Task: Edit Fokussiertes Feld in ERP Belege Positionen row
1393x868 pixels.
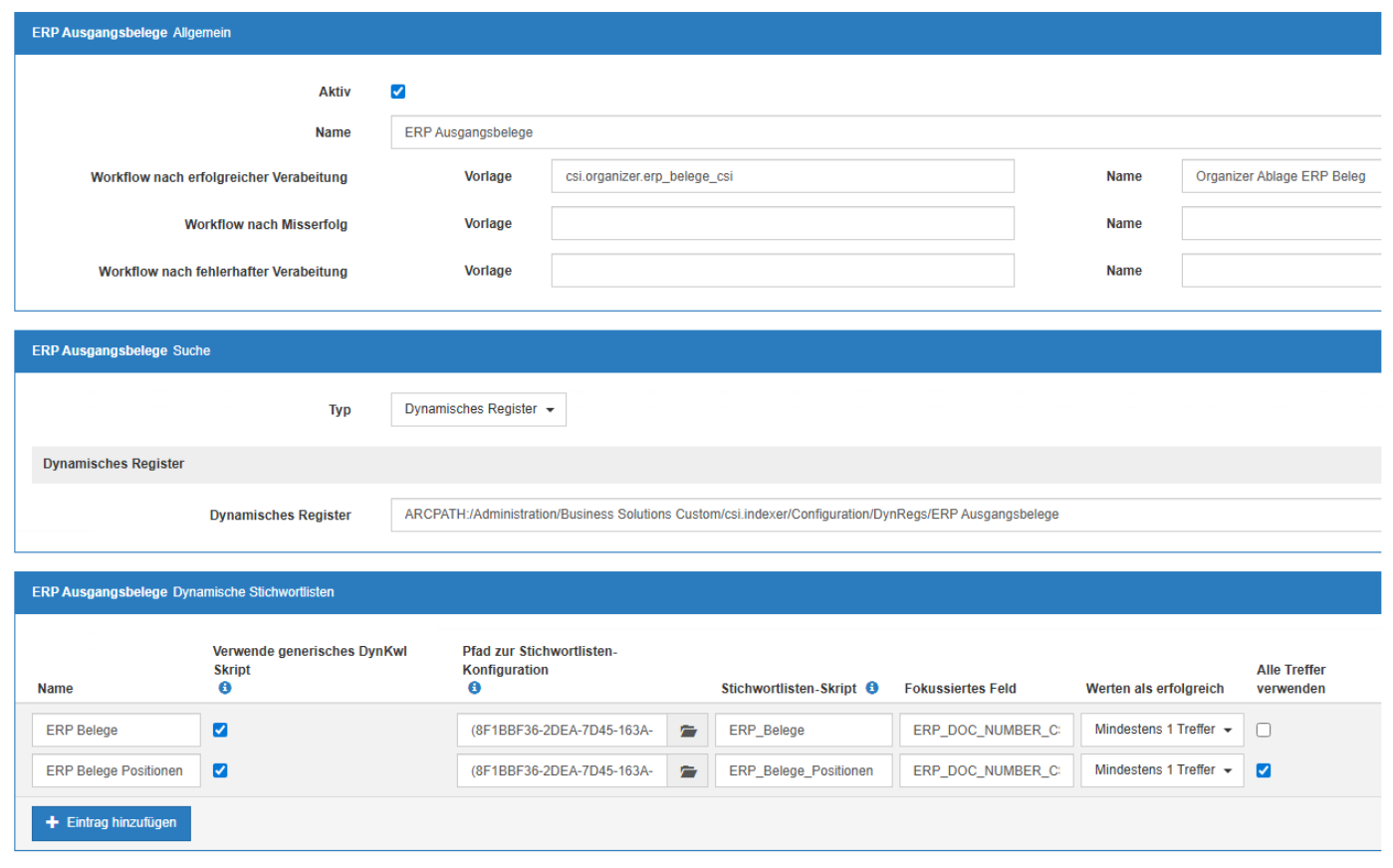Action: (987, 771)
